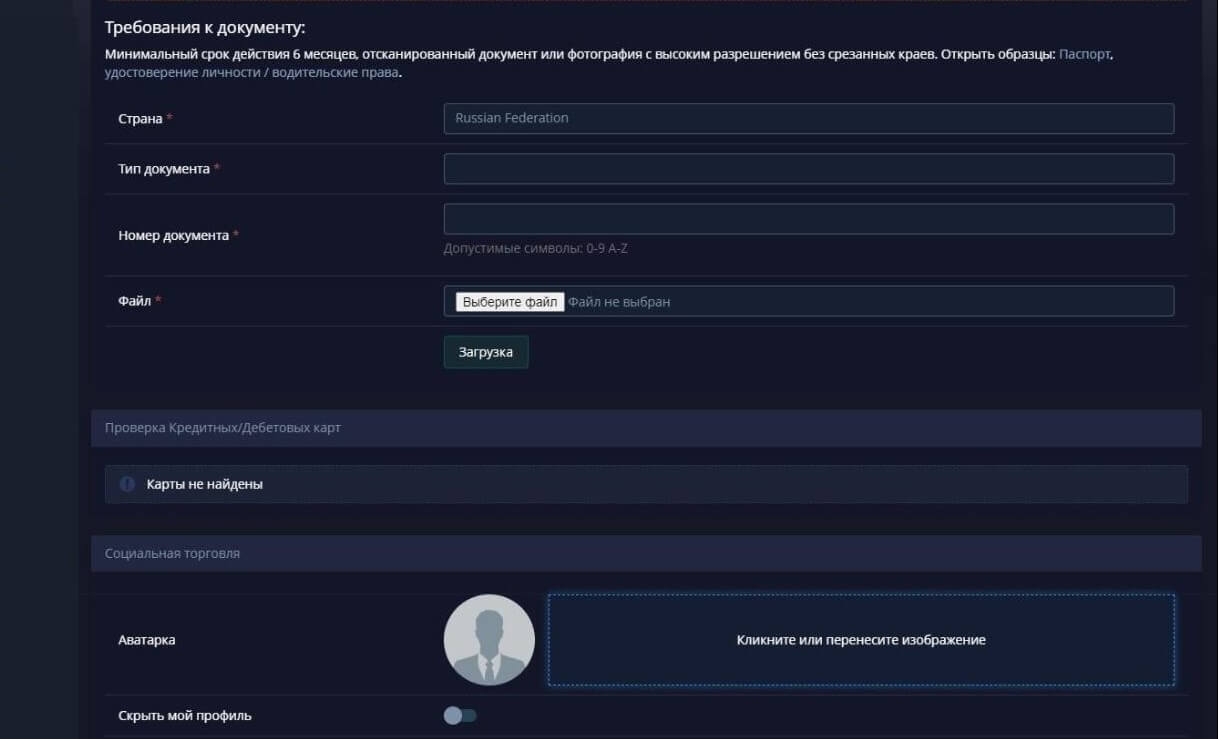Click the Допустимые символы hint text
This screenshot has width=1218, height=739.
tap(535, 248)
